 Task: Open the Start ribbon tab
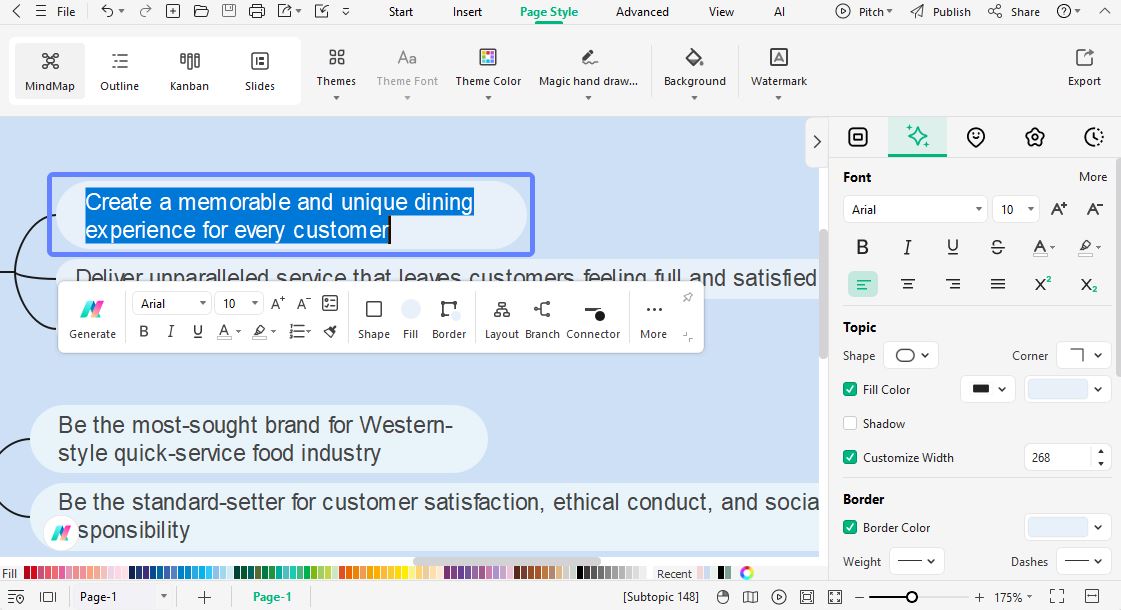pyautogui.click(x=400, y=12)
